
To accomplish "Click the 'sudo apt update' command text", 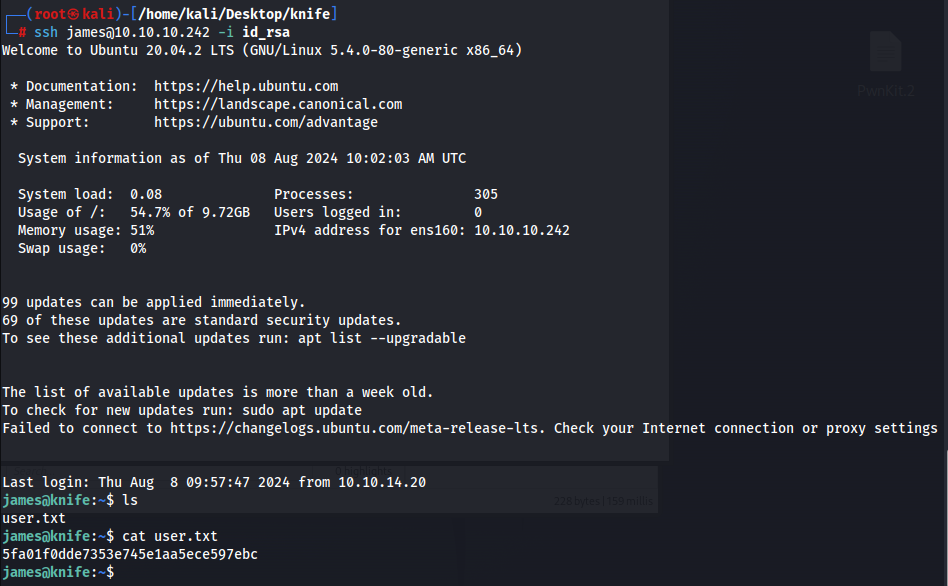I will coord(302,411).
